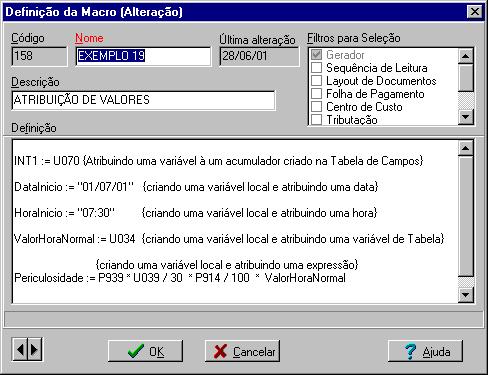The height and width of the screenshot is (375, 488).
Task: Click the OK button
Action: (x=145, y=351)
